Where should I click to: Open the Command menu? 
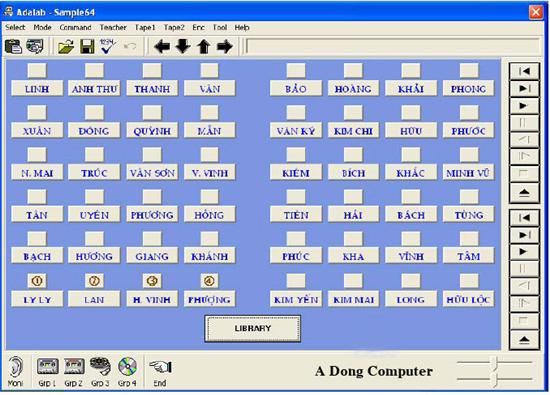coord(75,27)
